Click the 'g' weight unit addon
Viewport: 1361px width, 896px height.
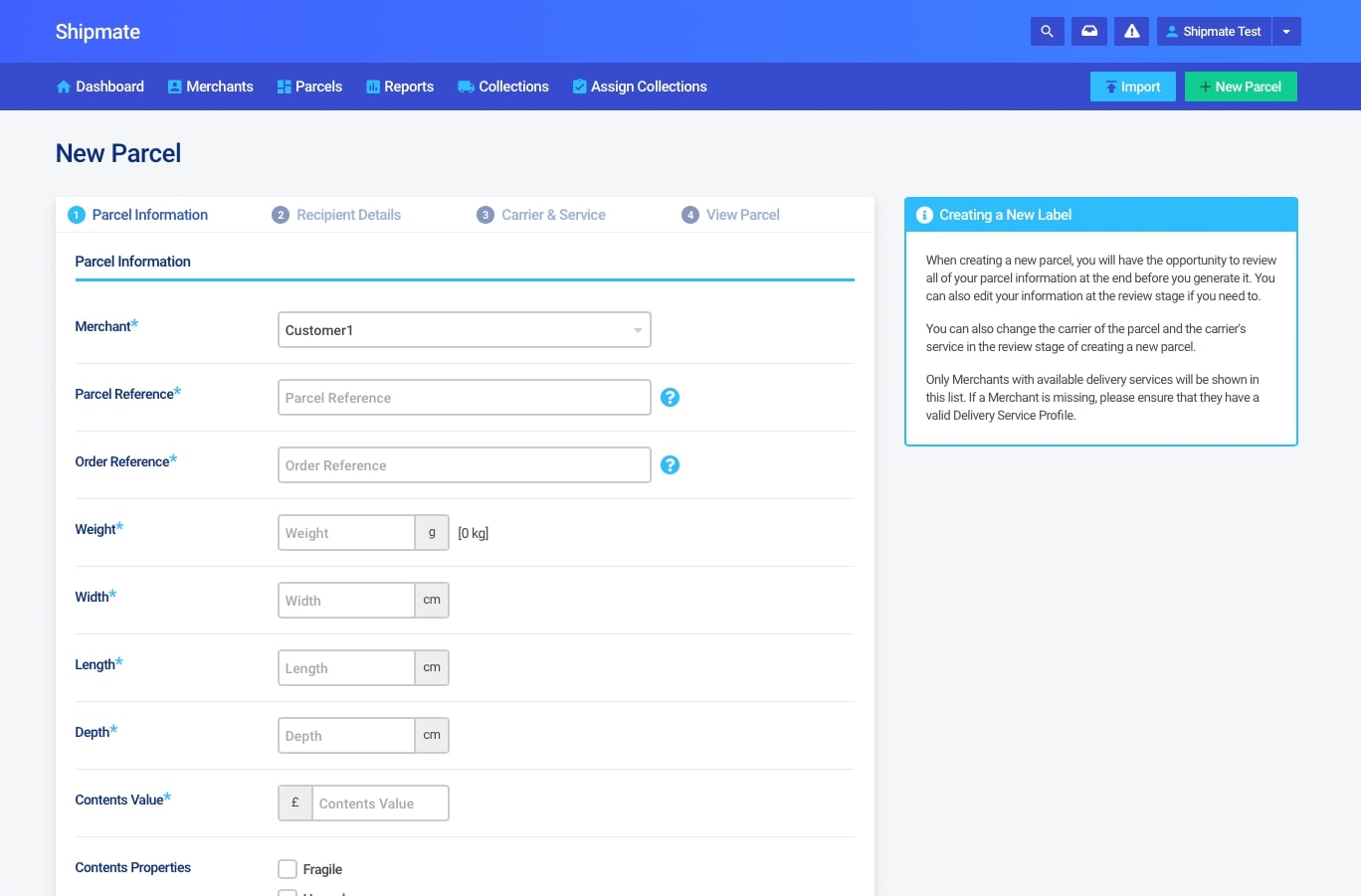click(432, 533)
